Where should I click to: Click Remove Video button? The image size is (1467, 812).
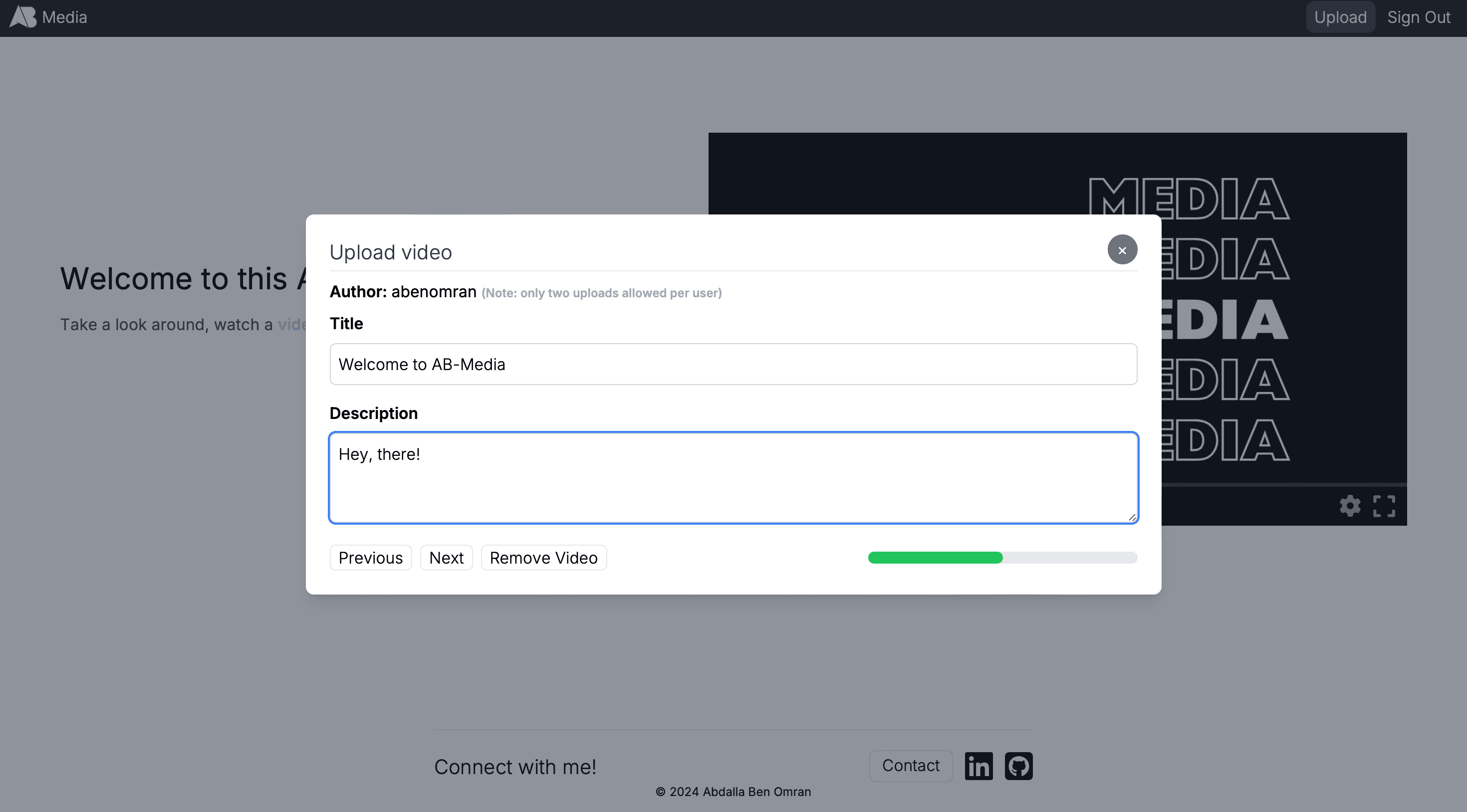(x=543, y=558)
